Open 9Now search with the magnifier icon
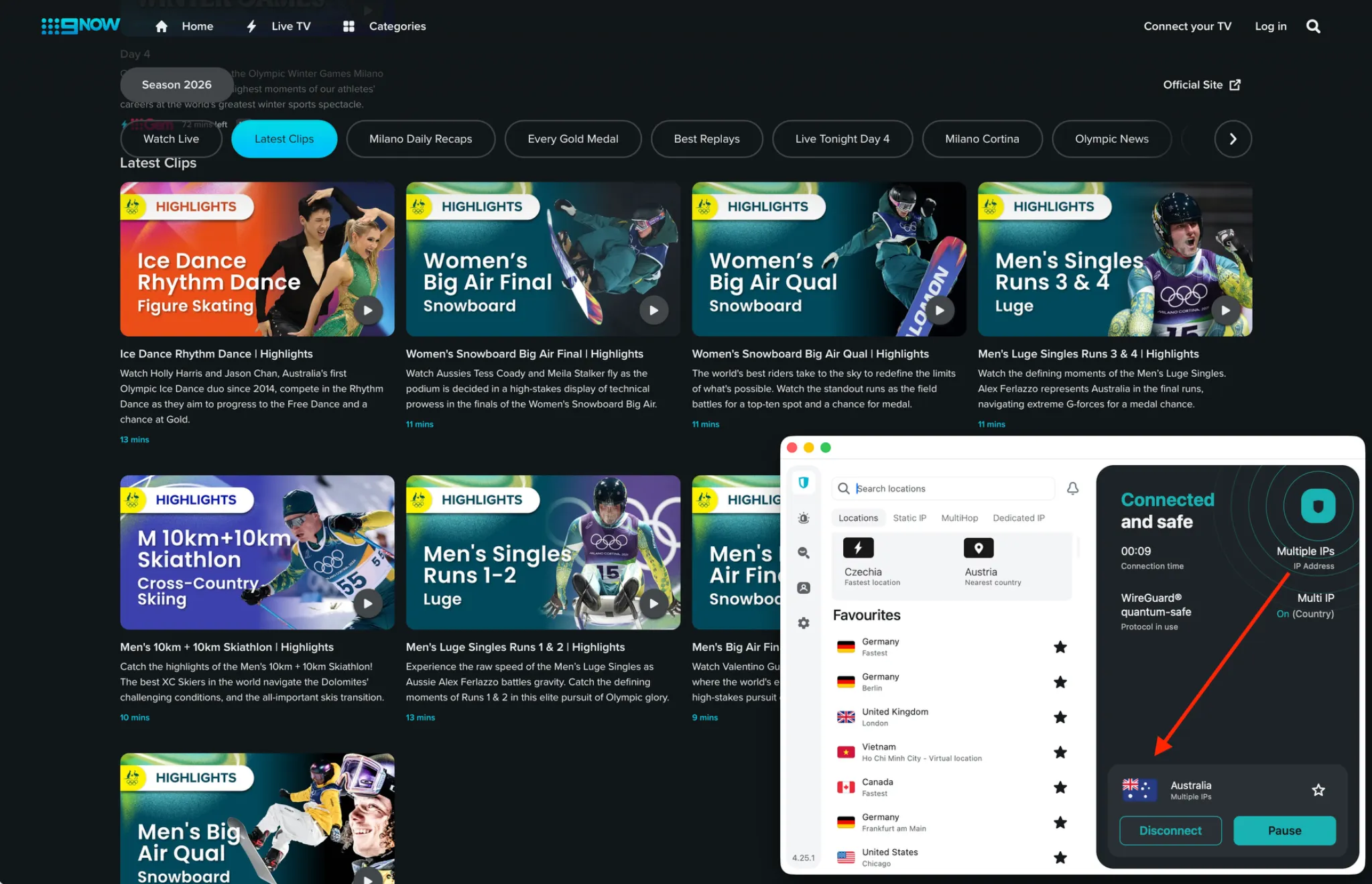The image size is (1372, 884). pyautogui.click(x=1312, y=26)
